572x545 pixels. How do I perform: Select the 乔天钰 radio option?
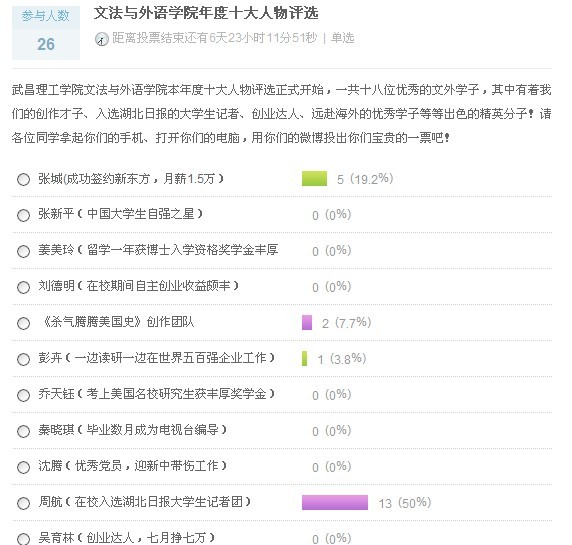23,395
